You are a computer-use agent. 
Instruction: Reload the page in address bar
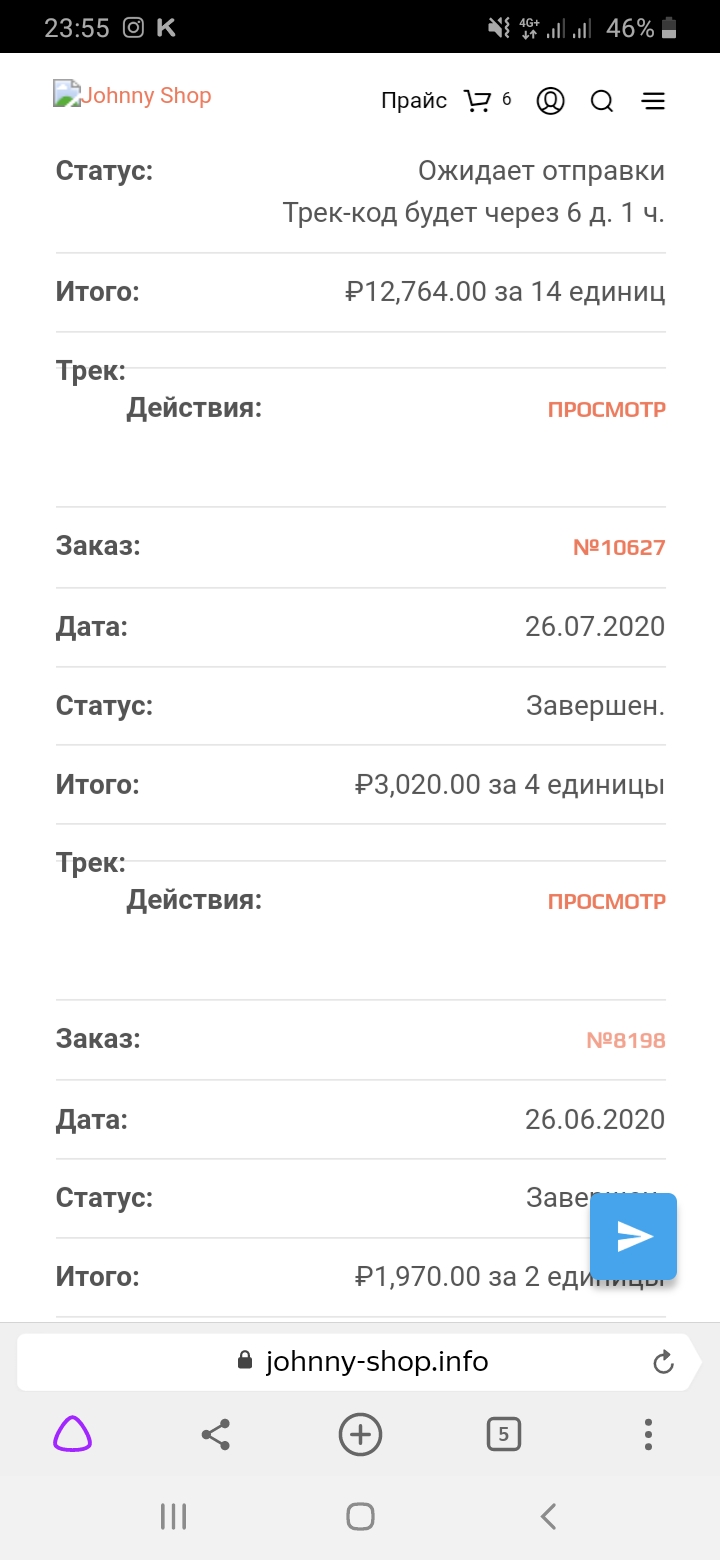[662, 1361]
